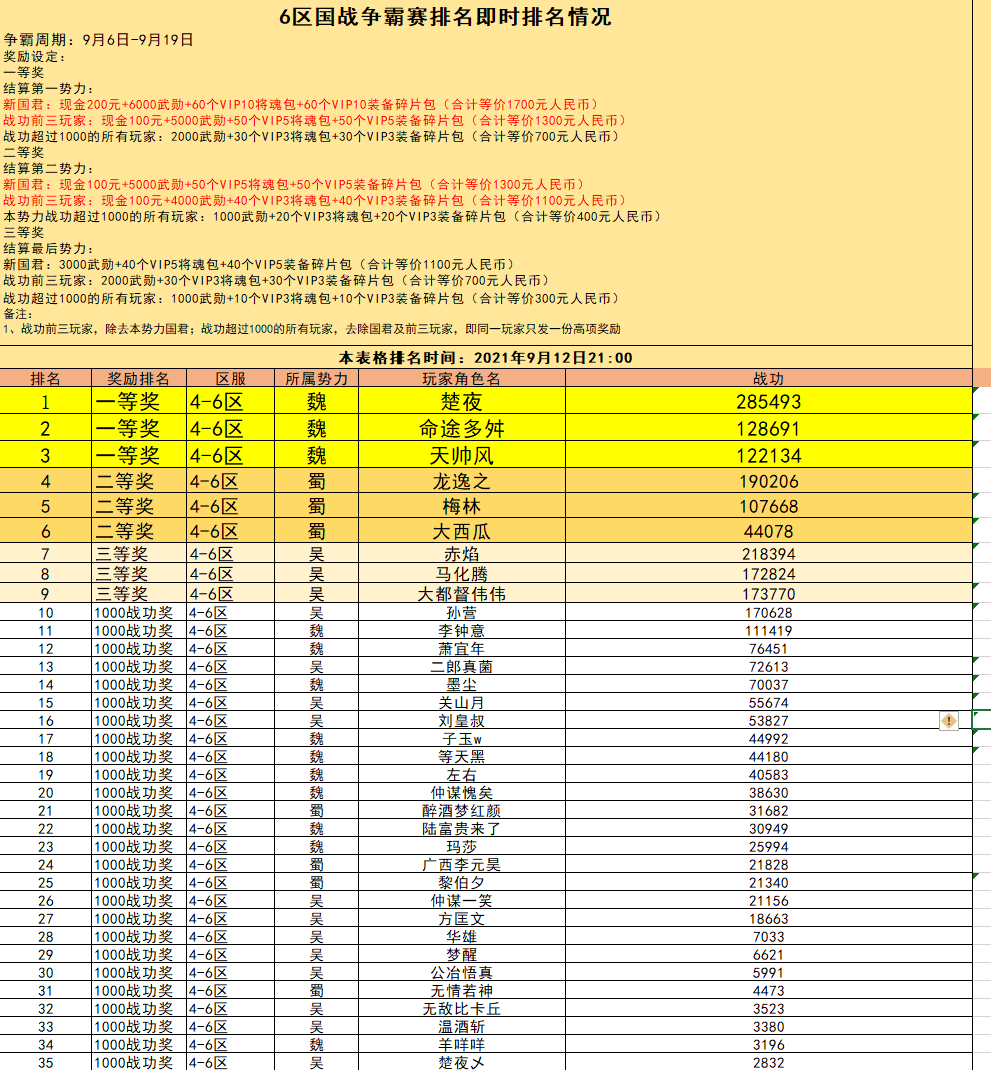Select the player cell 子玉w

point(462,738)
